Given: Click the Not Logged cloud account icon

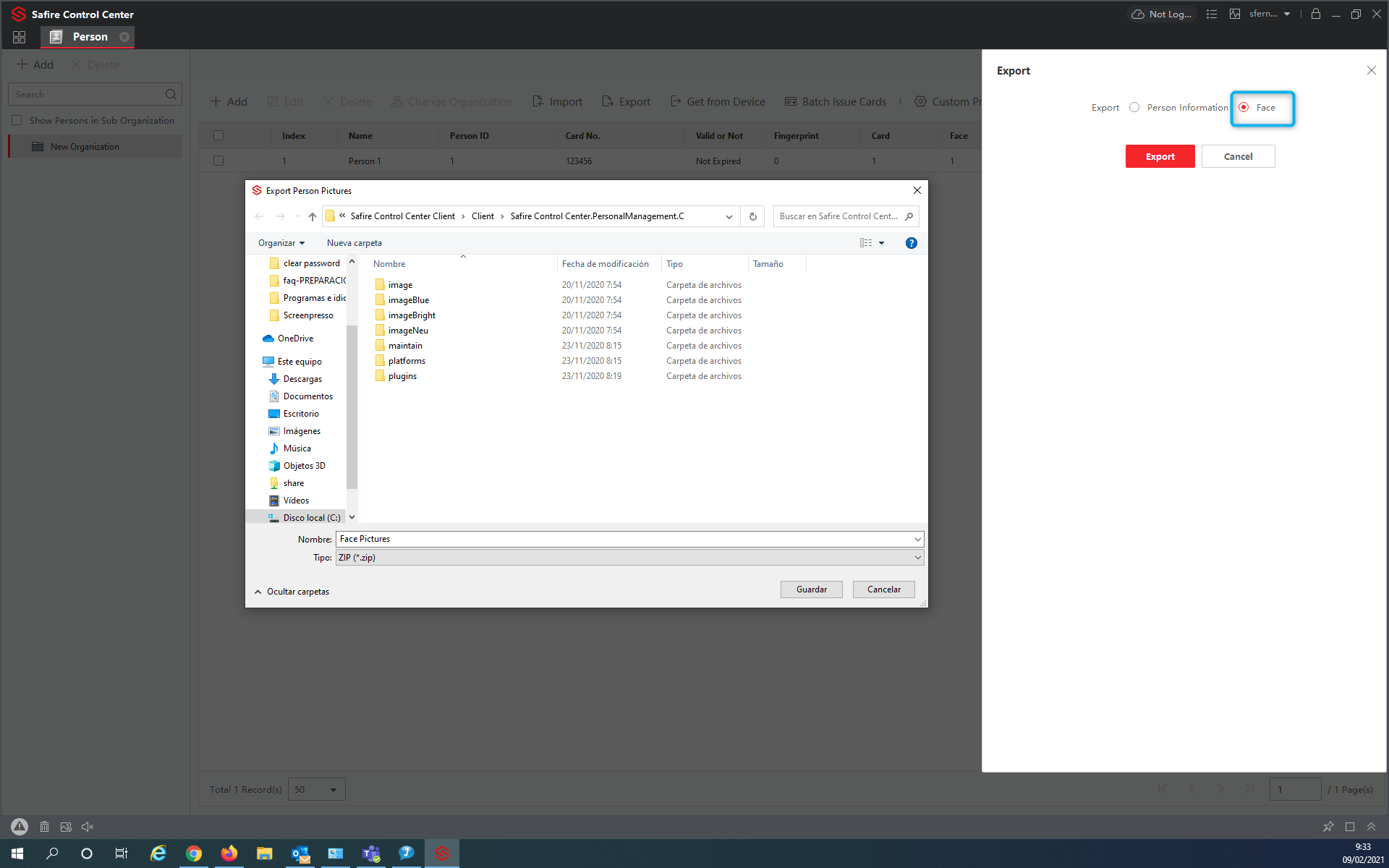Looking at the screenshot, I should [1160, 14].
